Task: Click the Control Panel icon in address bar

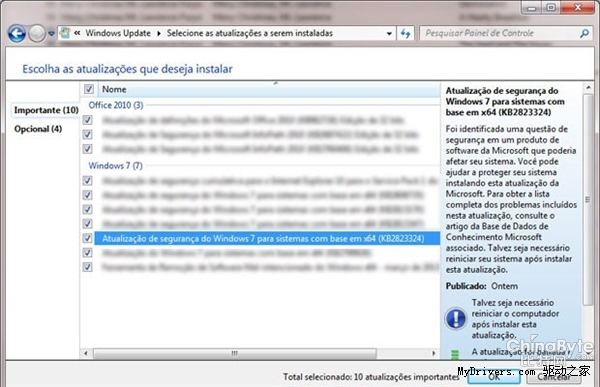Action: coord(65,33)
